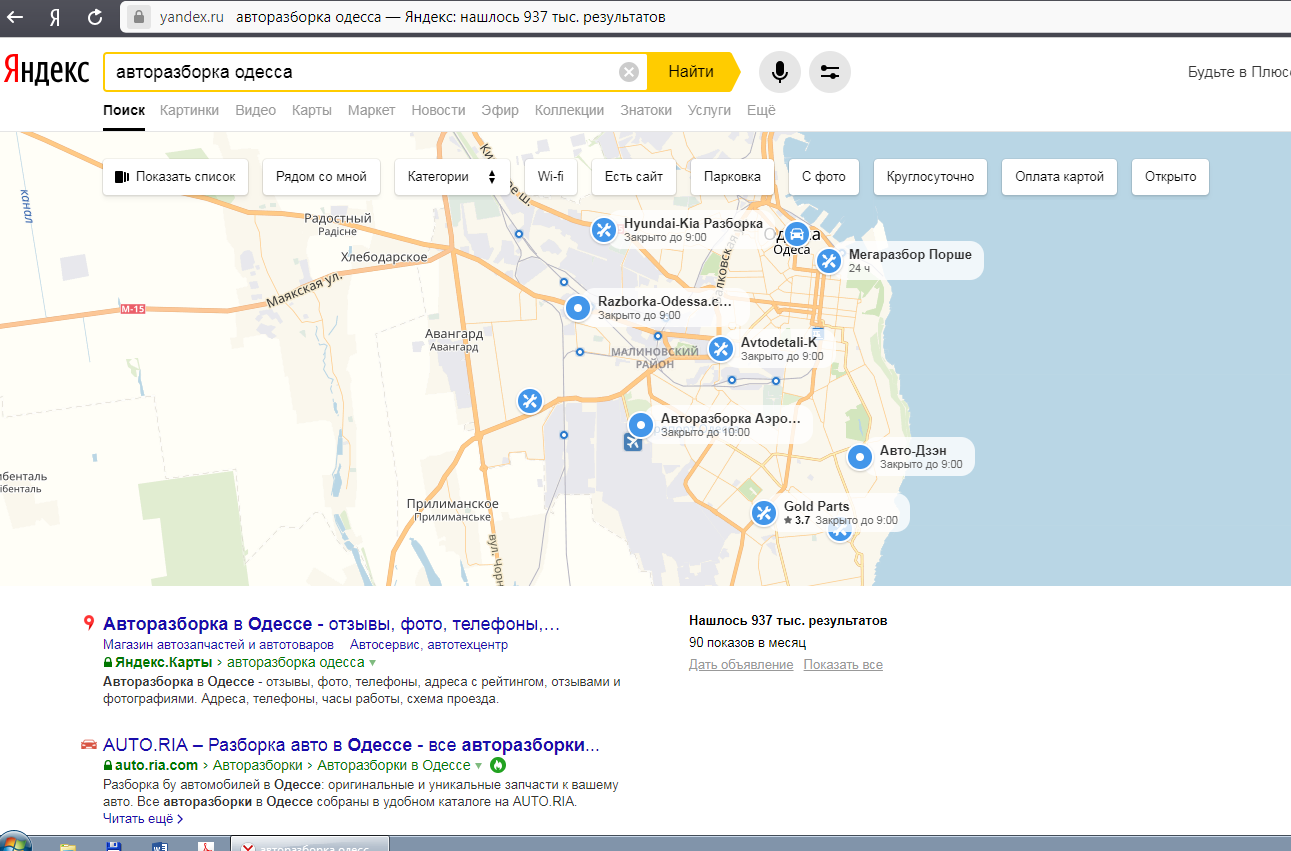The height and width of the screenshot is (851, 1291).
Task: Open the Магазин автозапчастей и автотоваров link
Action: coord(218,645)
